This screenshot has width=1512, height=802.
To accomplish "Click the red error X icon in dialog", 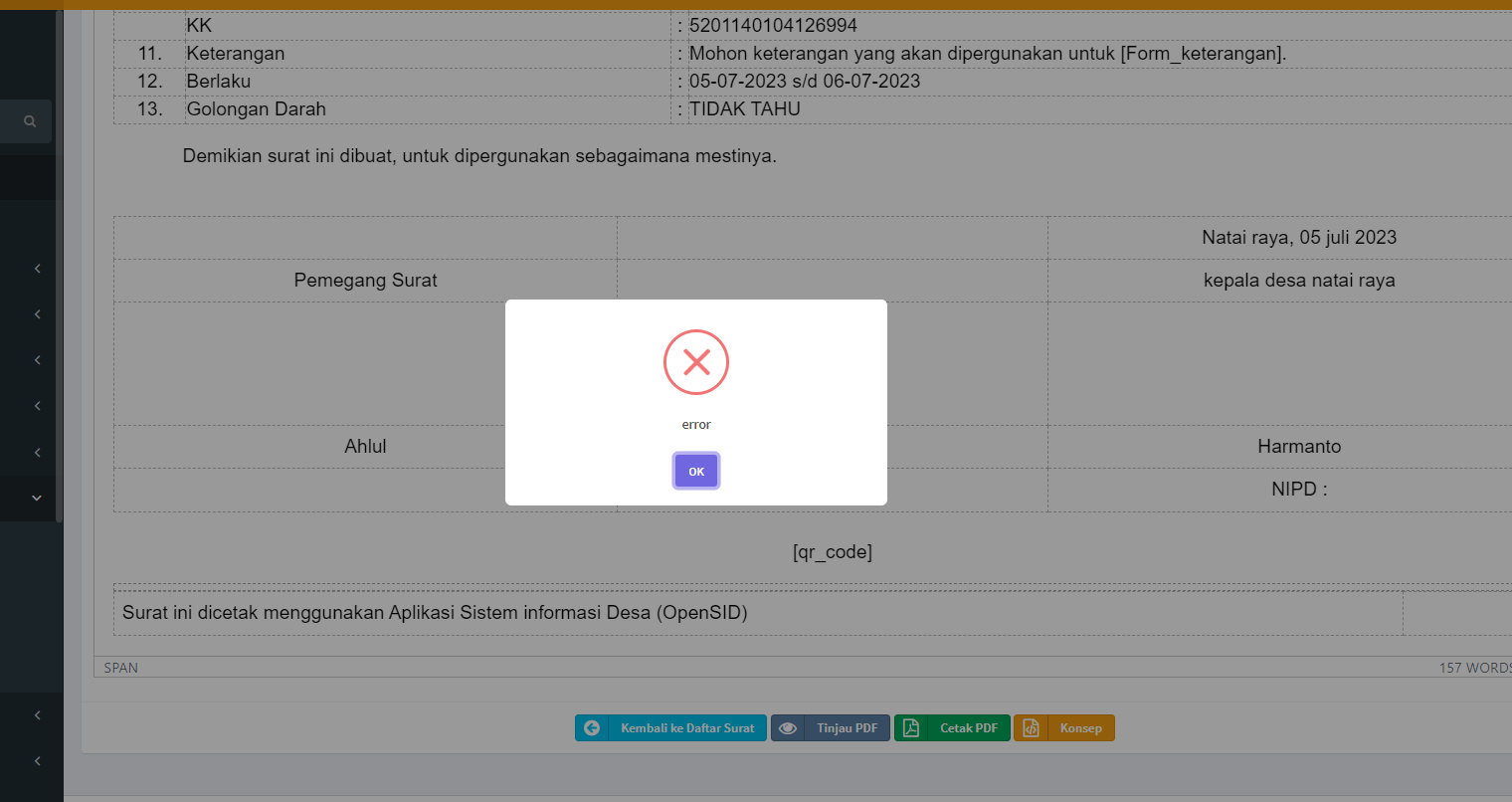I will coord(695,362).
